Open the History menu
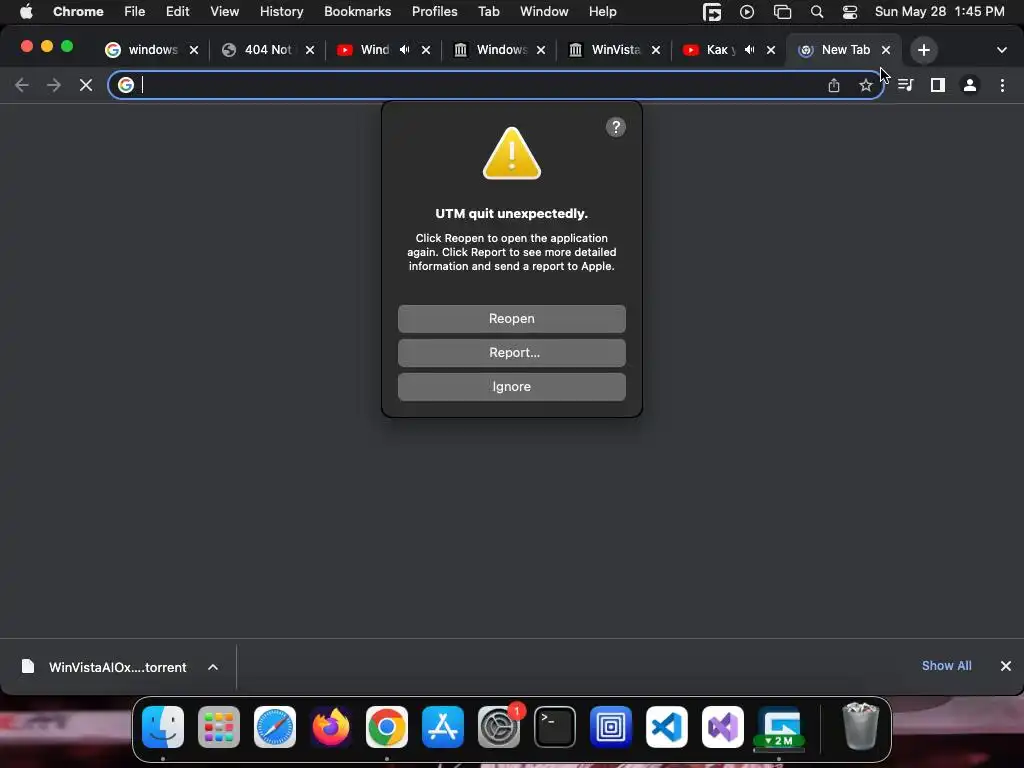The width and height of the screenshot is (1024, 768). tap(281, 12)
